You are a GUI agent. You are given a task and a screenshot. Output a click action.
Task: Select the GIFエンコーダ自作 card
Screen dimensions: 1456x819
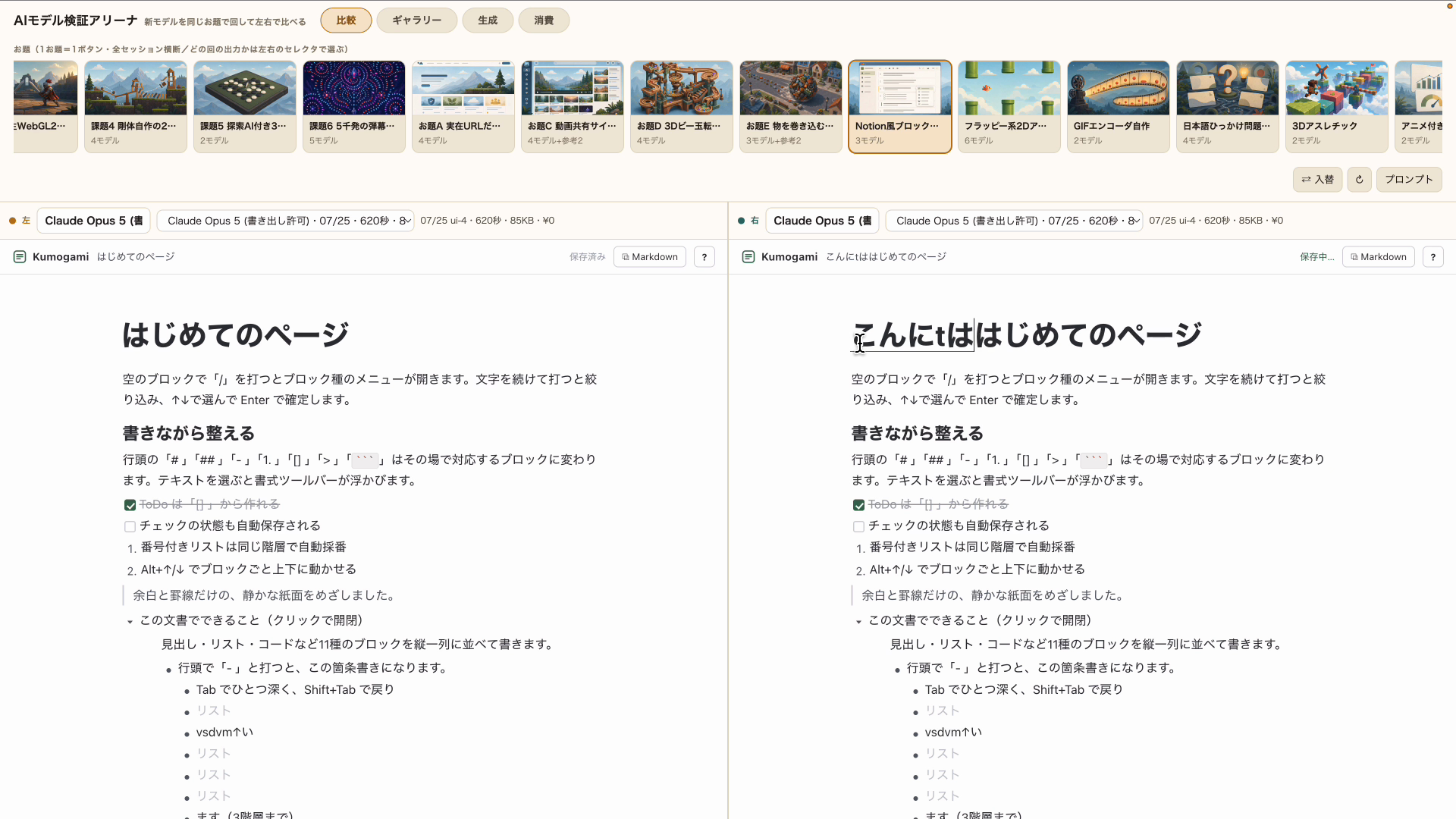coord(1119,107)
